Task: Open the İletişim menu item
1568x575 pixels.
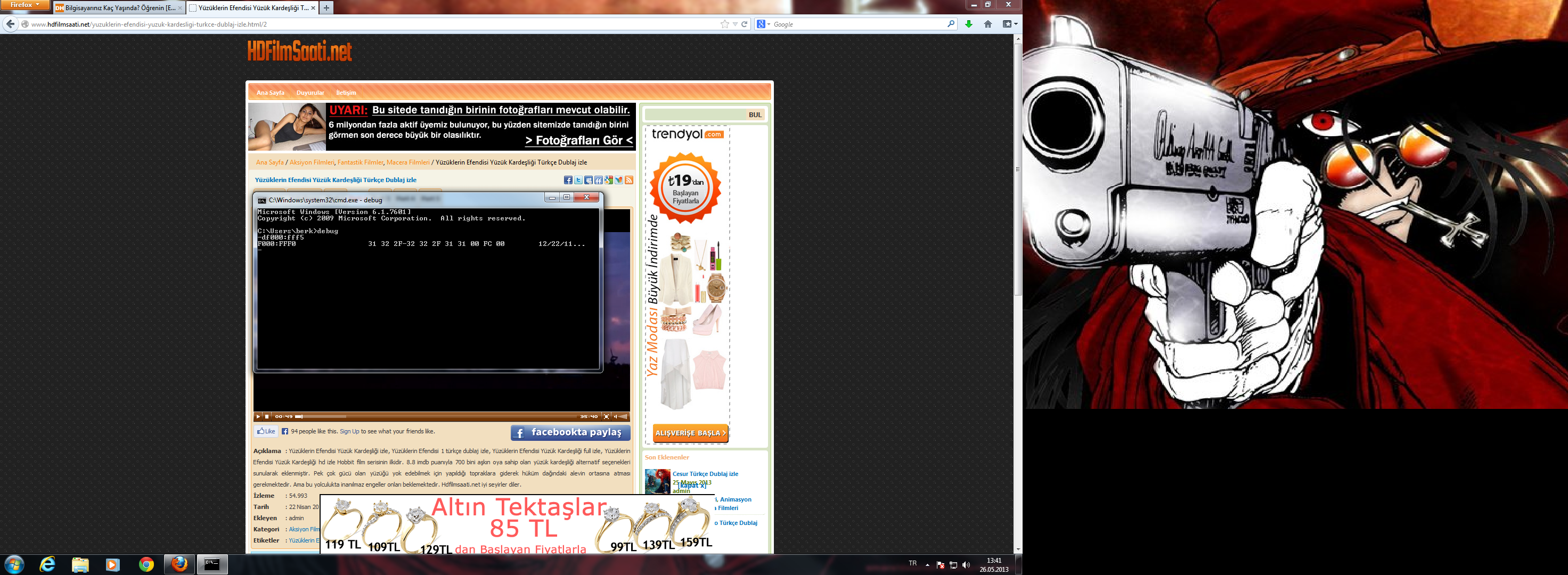Action: [346, 93]
